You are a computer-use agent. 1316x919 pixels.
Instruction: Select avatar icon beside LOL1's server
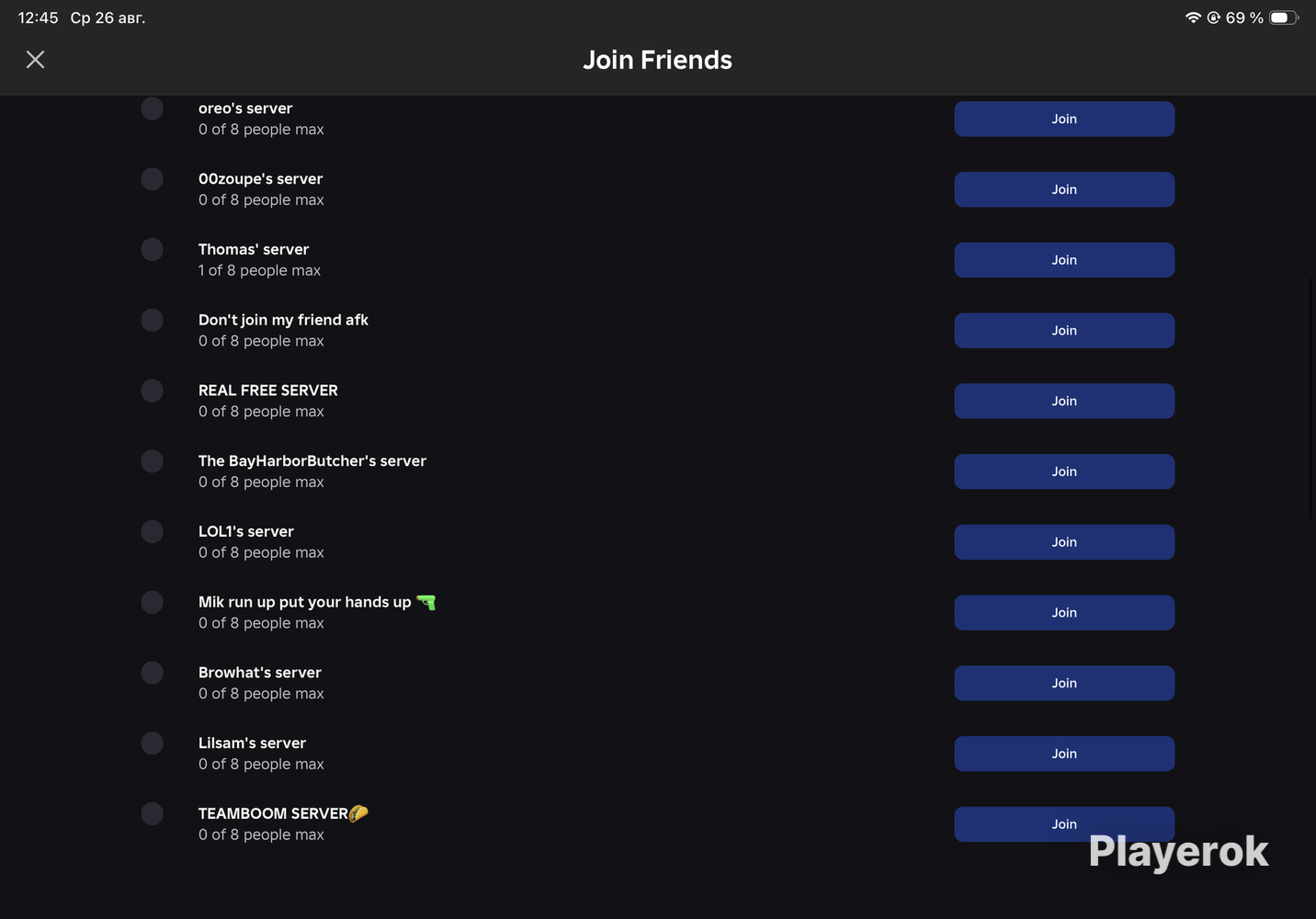tap(153, 532)
